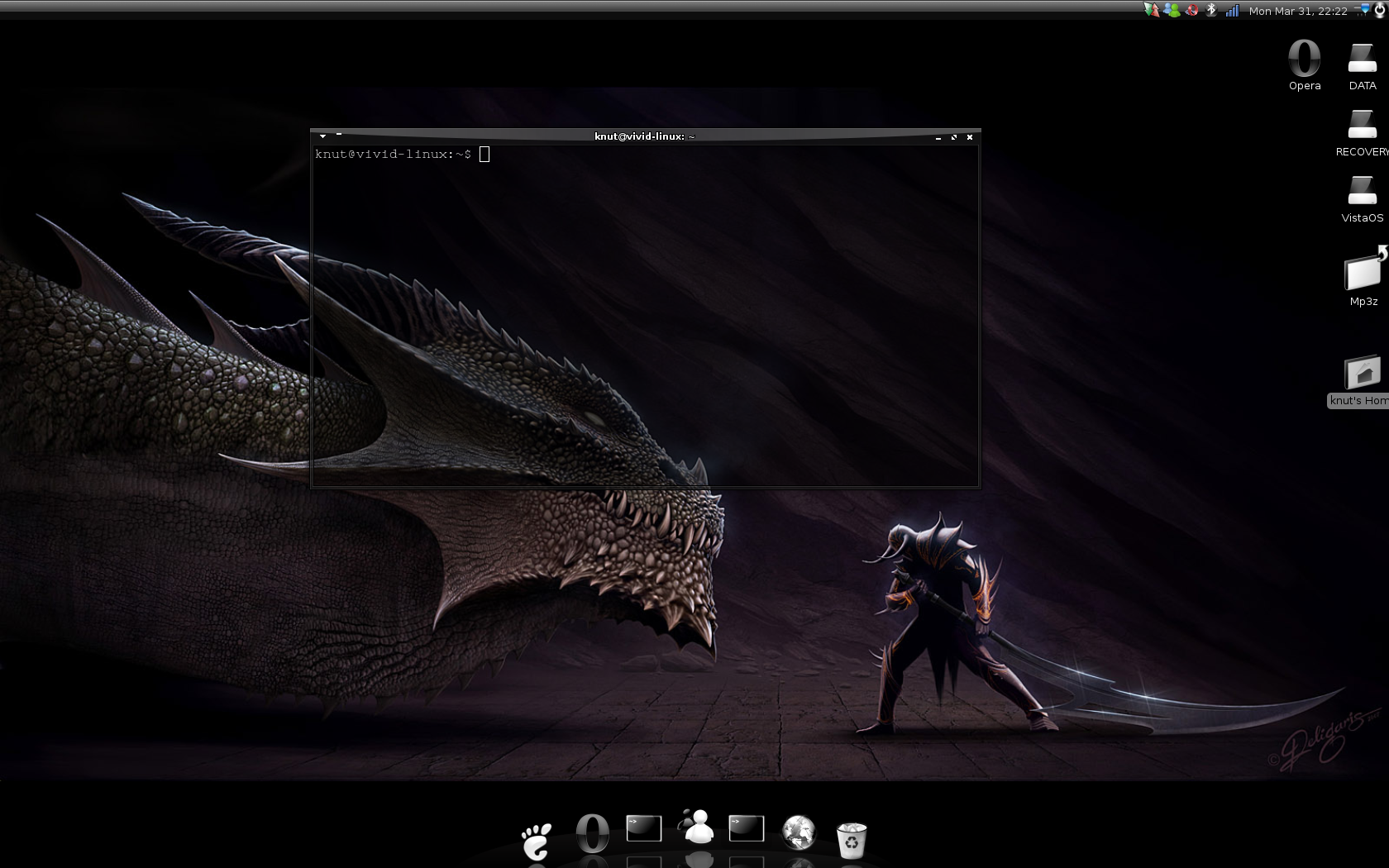
Task: Open the messenger buddies icon in dock
Action: point(696,827)
